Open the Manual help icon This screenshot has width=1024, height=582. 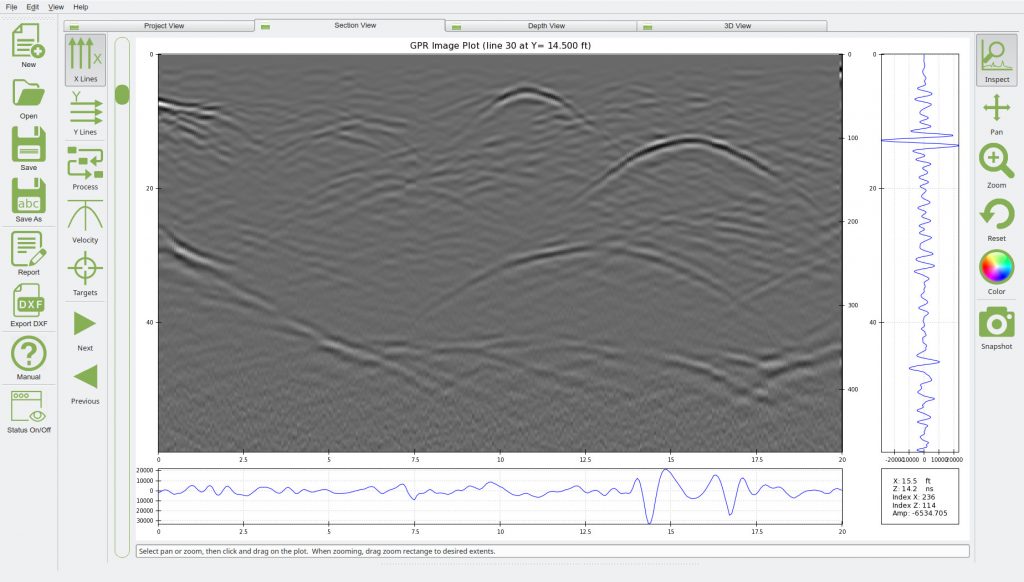tap(28, 353)
